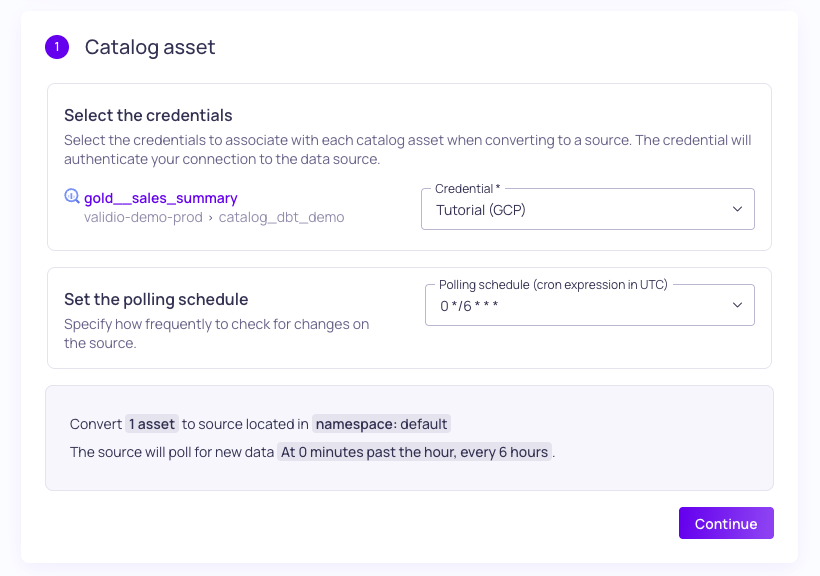This screenshot has height=576, width=820.
Task: Click the polling schedule chevron arrow
Action: point(737,305)
